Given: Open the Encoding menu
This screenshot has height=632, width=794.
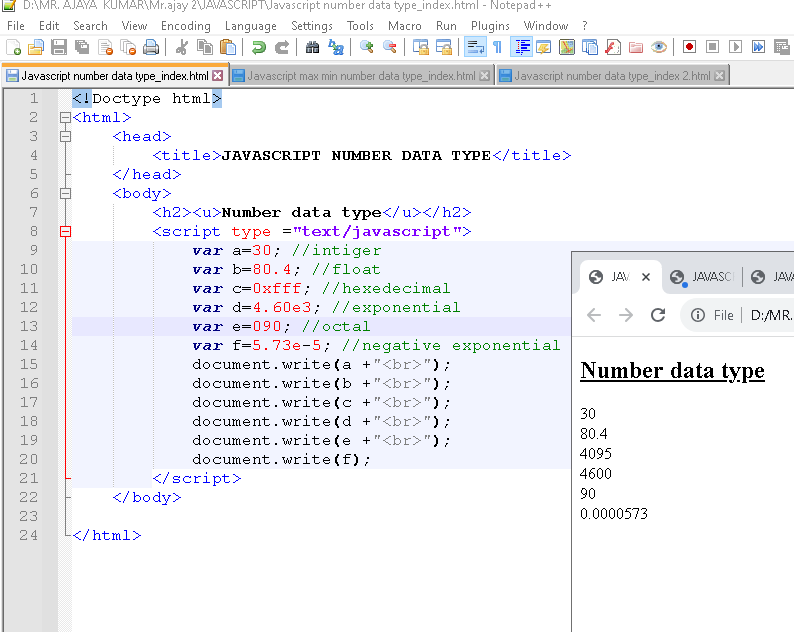Looking at the screenshot, I should (185, 25).
